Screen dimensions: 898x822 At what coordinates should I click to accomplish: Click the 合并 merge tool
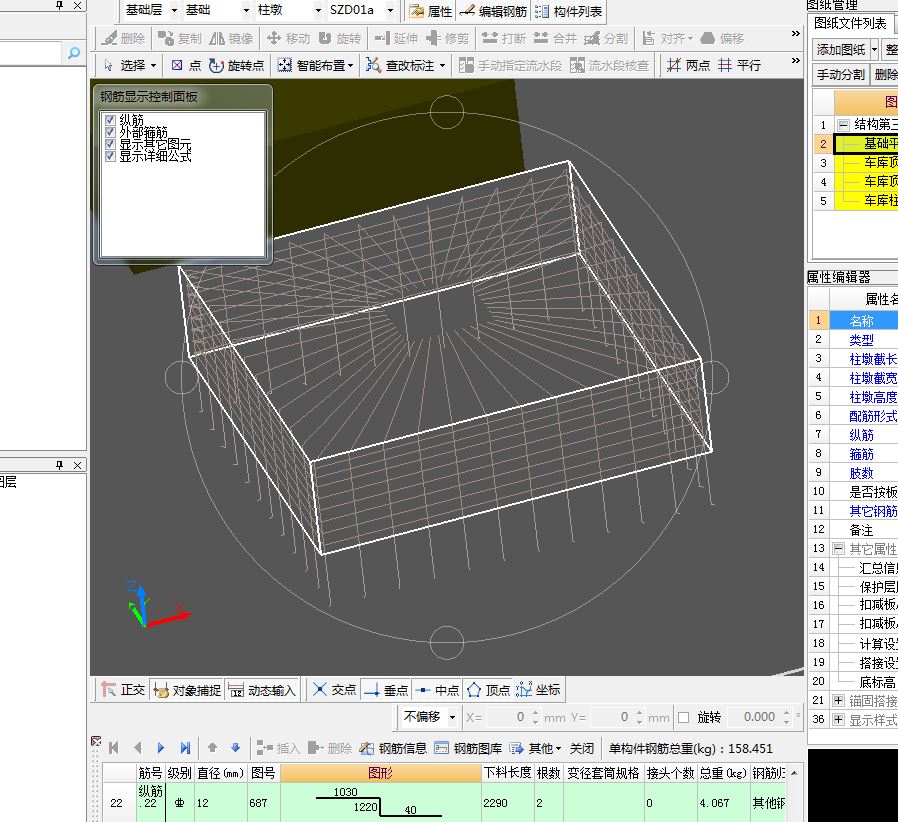(x=554, y=38)
